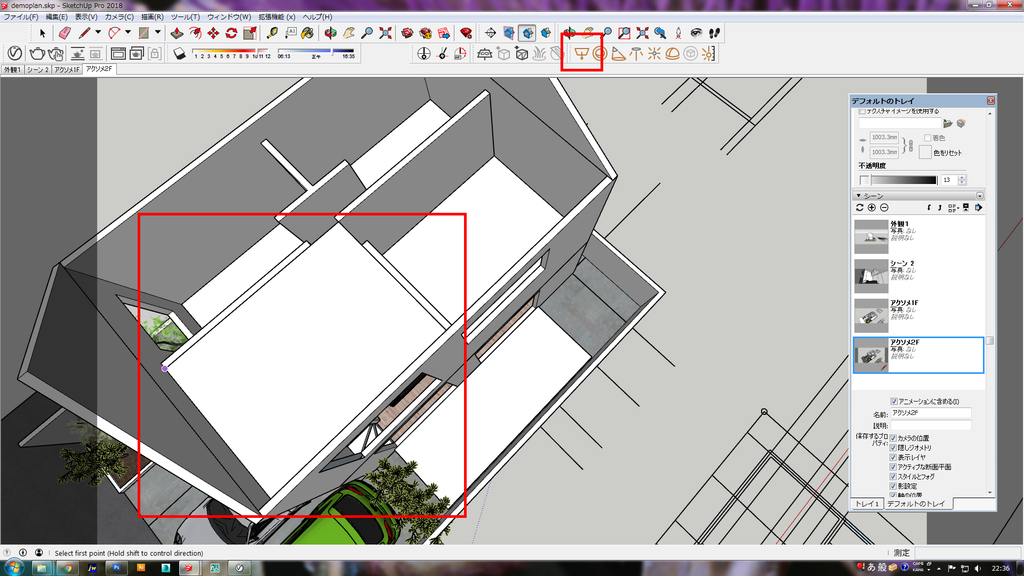Select the Text label tool
The width and height of the screenshot is (1024, 576).
coord(291,33)
